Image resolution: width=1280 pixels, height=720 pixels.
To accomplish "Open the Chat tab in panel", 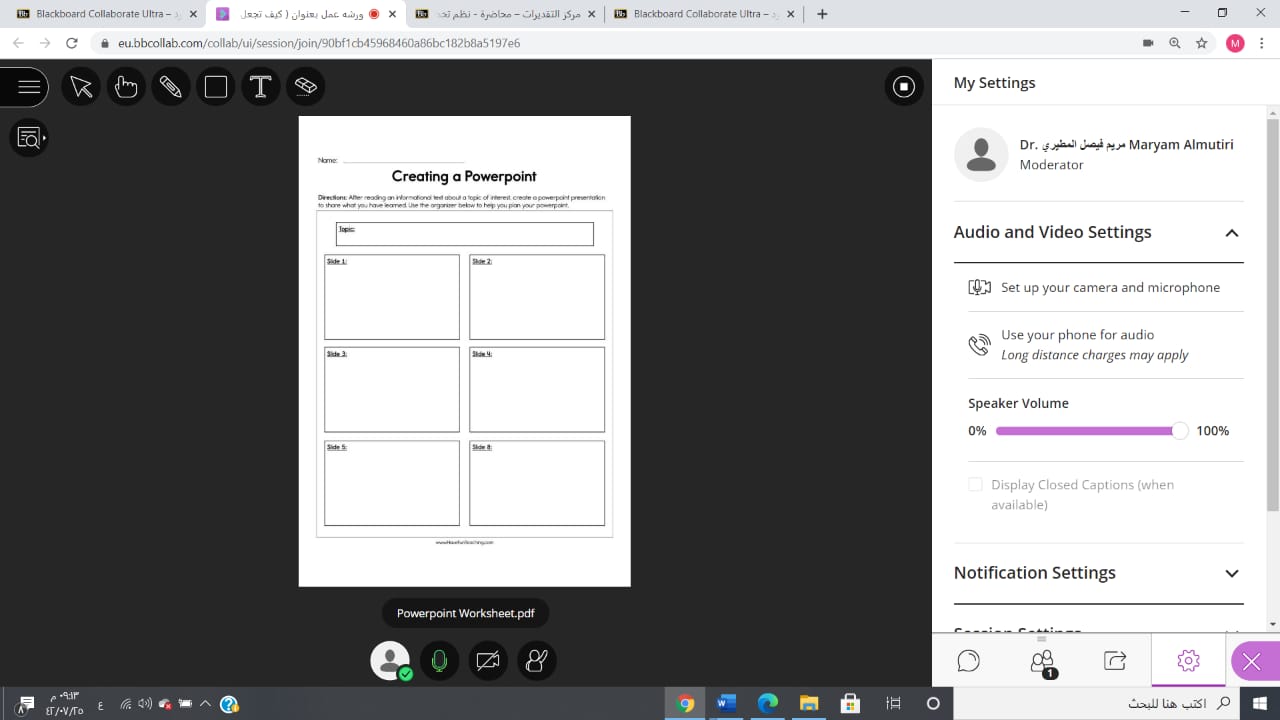I will 968,661.
